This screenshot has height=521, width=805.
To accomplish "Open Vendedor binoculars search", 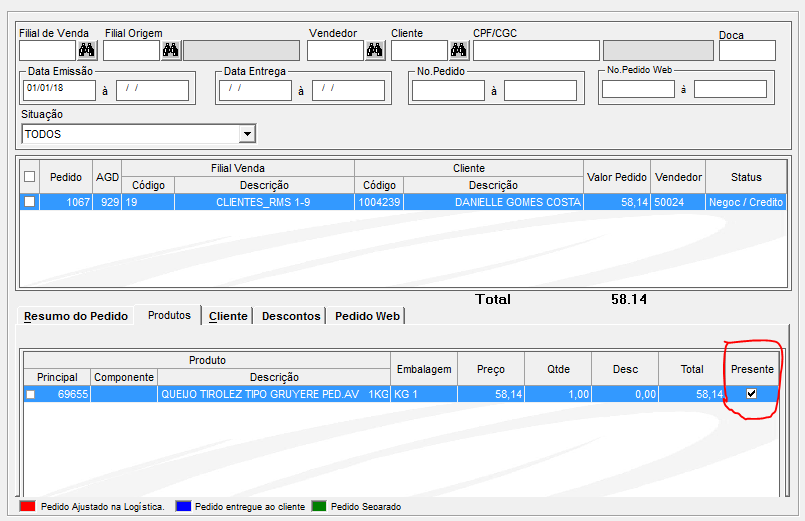I will pyautogui.click(x=375, y=50).
